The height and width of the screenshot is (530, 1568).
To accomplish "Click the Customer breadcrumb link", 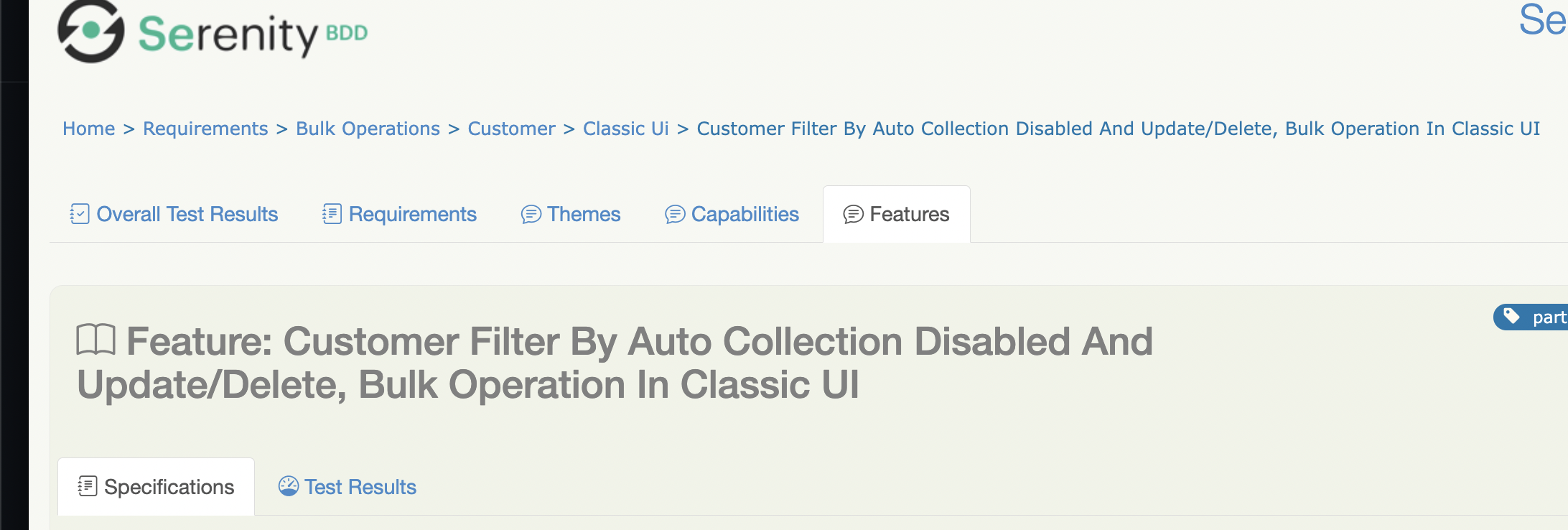I will tap(511, 129).
